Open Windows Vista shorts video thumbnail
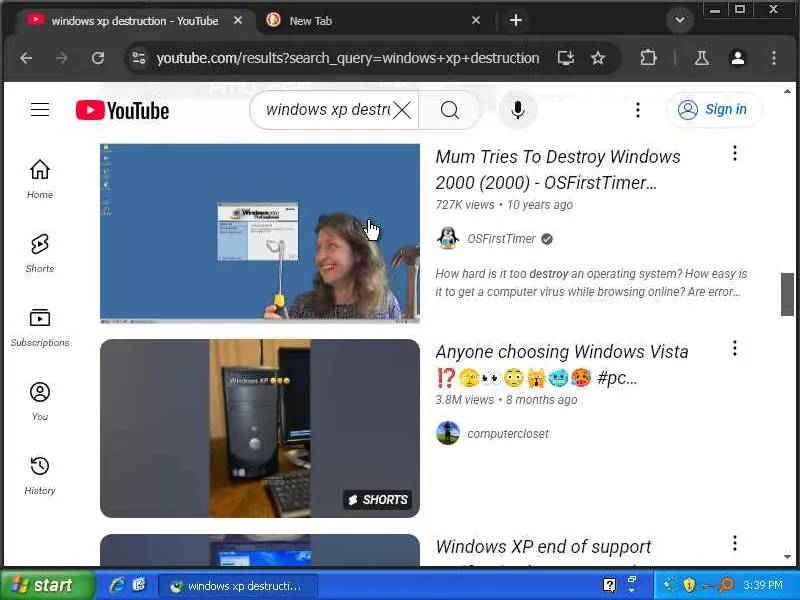The height and width of the screenshot is (600, 800). (x=260, y=429)
